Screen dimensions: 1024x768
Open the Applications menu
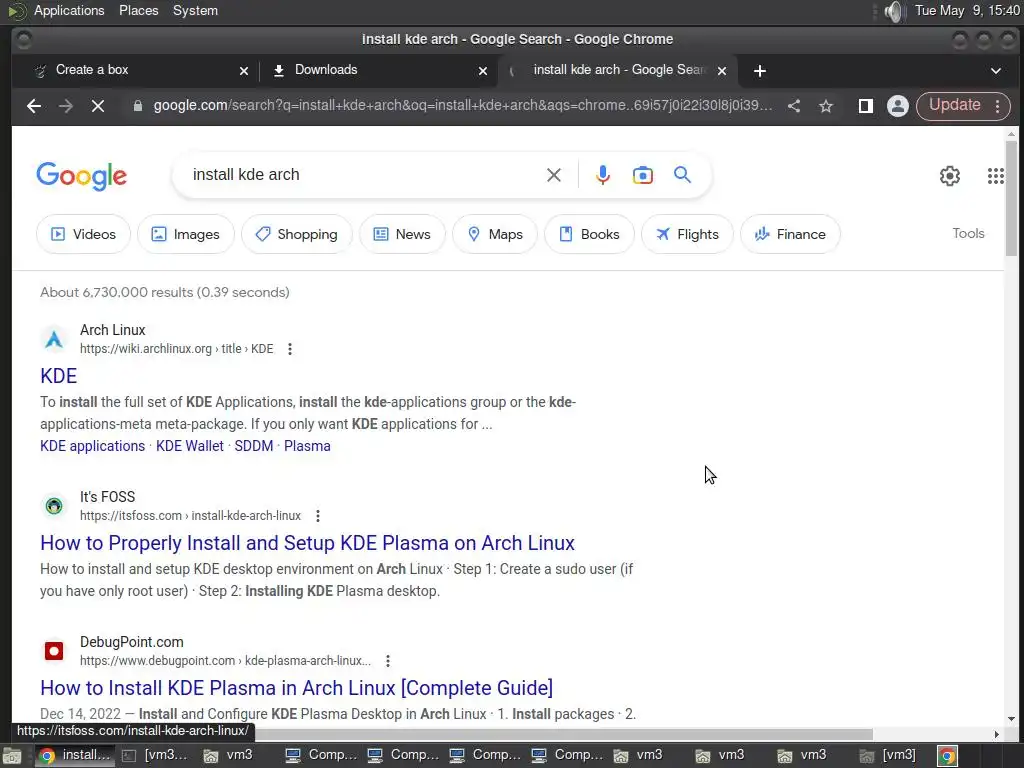(x=69, y=10)
